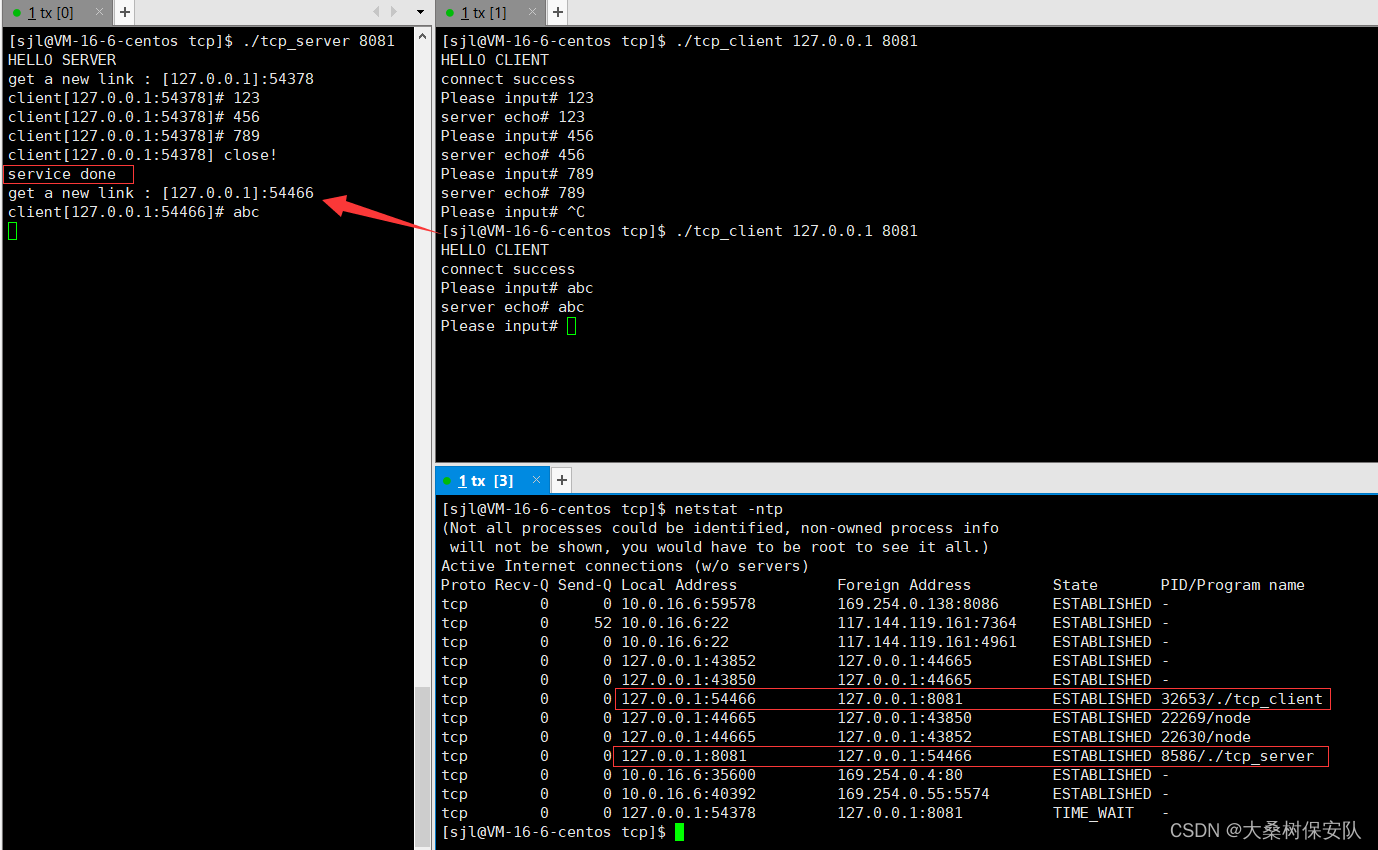Click 'server echo# abc' line

click(513, 307)
